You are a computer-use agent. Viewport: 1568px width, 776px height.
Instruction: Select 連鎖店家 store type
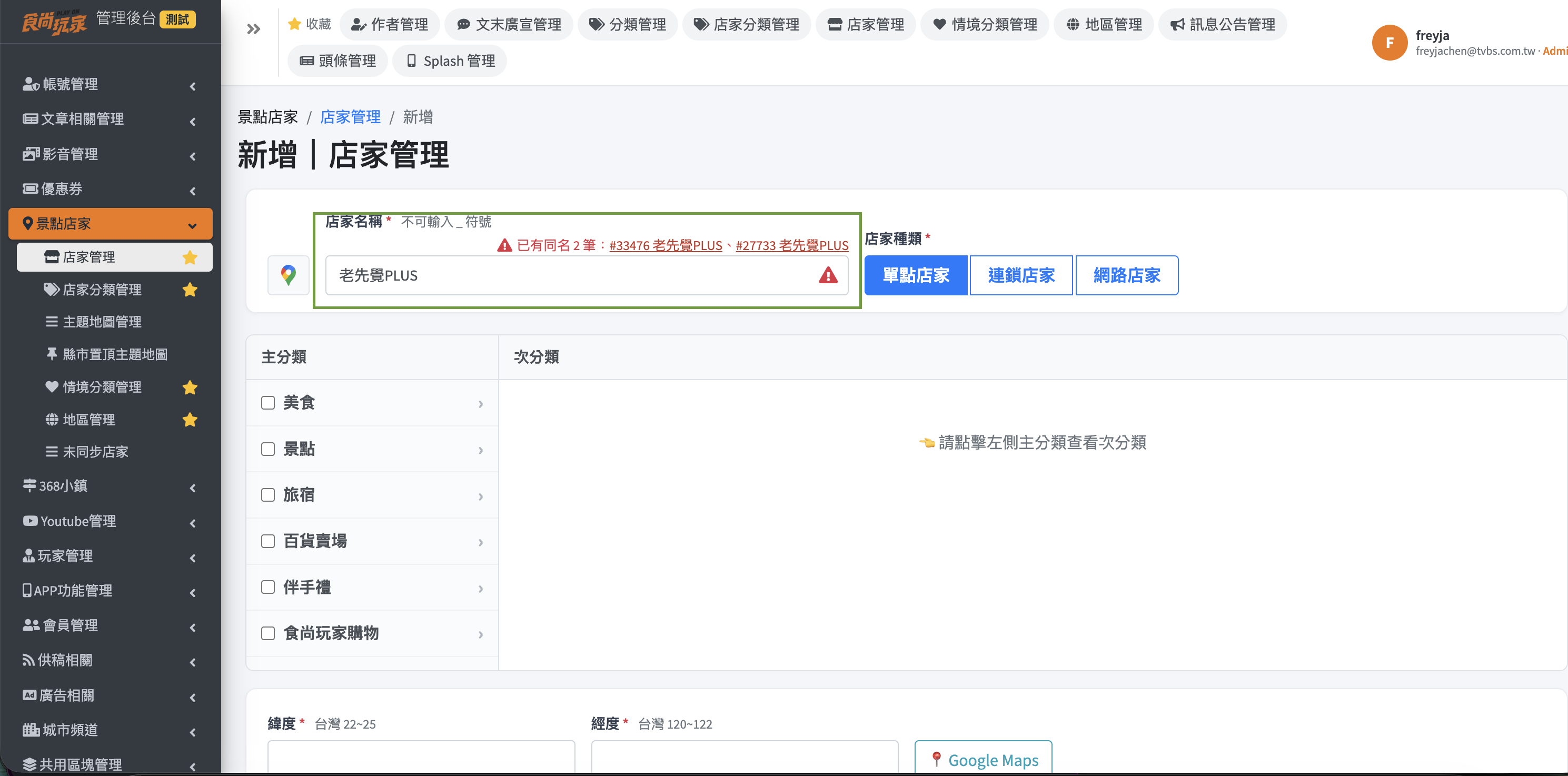tap(1021, 276)
